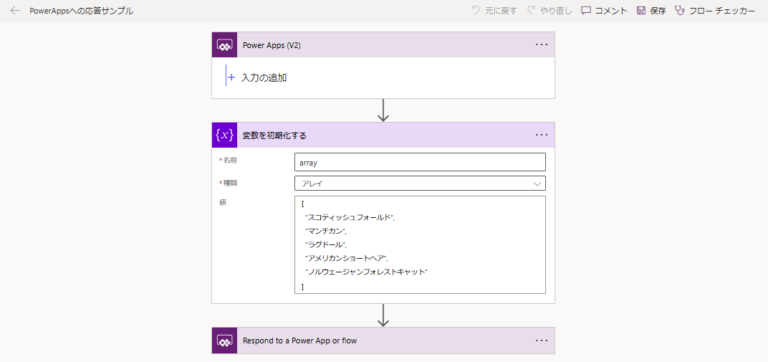Click the 元に戻す label
Screen dimensions: 768x362
click(501, 11)
